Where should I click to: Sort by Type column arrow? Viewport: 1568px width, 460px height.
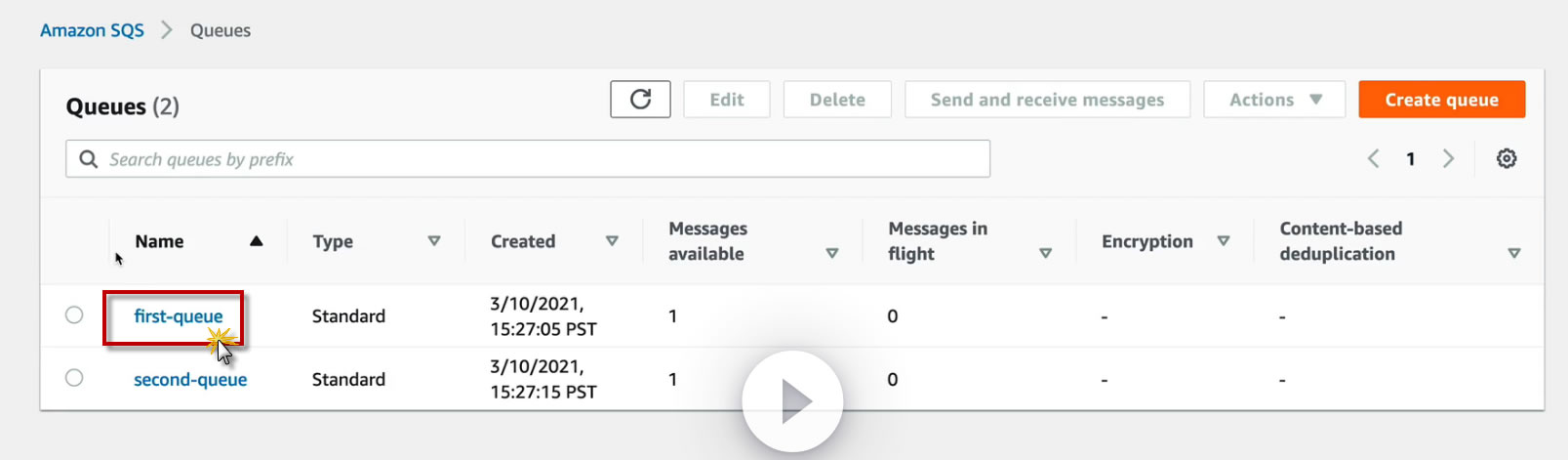pos(434,241)
